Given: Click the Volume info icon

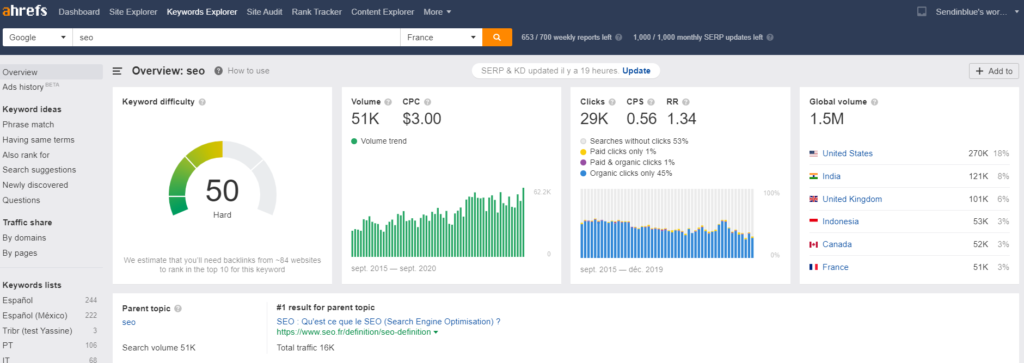Looking at the screenshot, I should (388, 102).
